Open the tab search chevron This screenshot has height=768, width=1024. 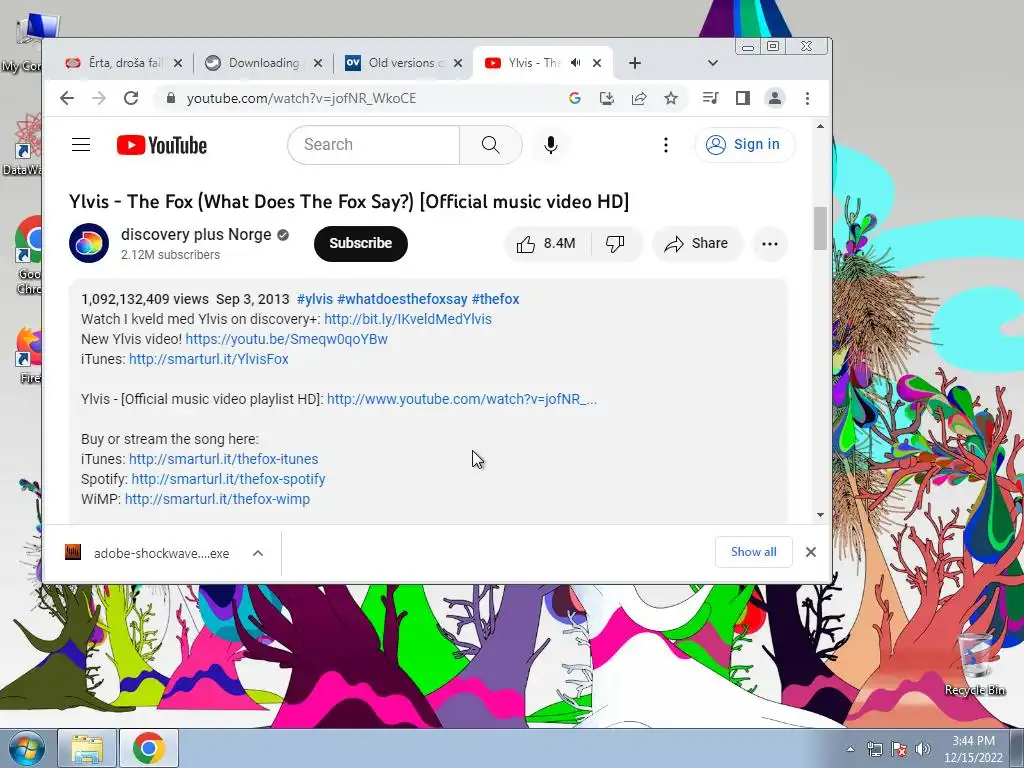tap(712, 63)
